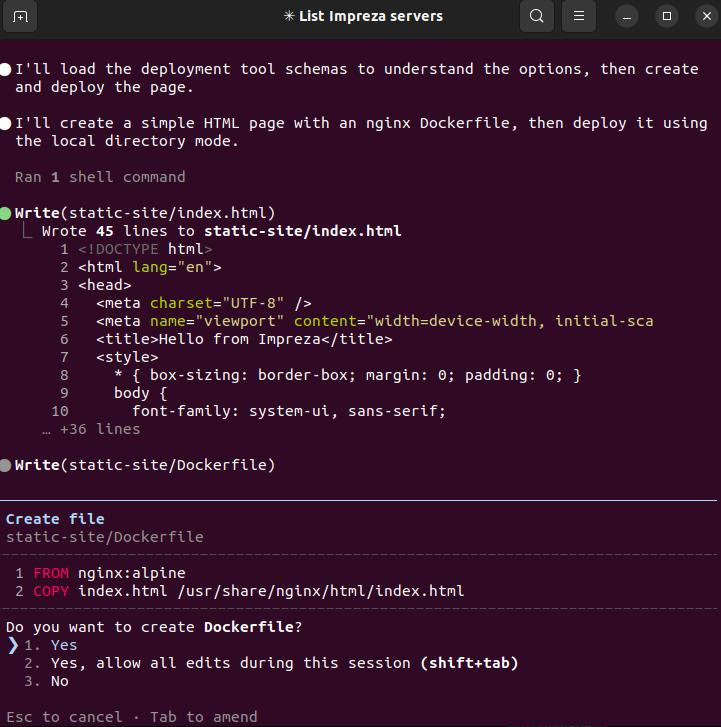Click the box-sizing border-box line
This screenshot has height=727, width=721.
coord(348,375)
